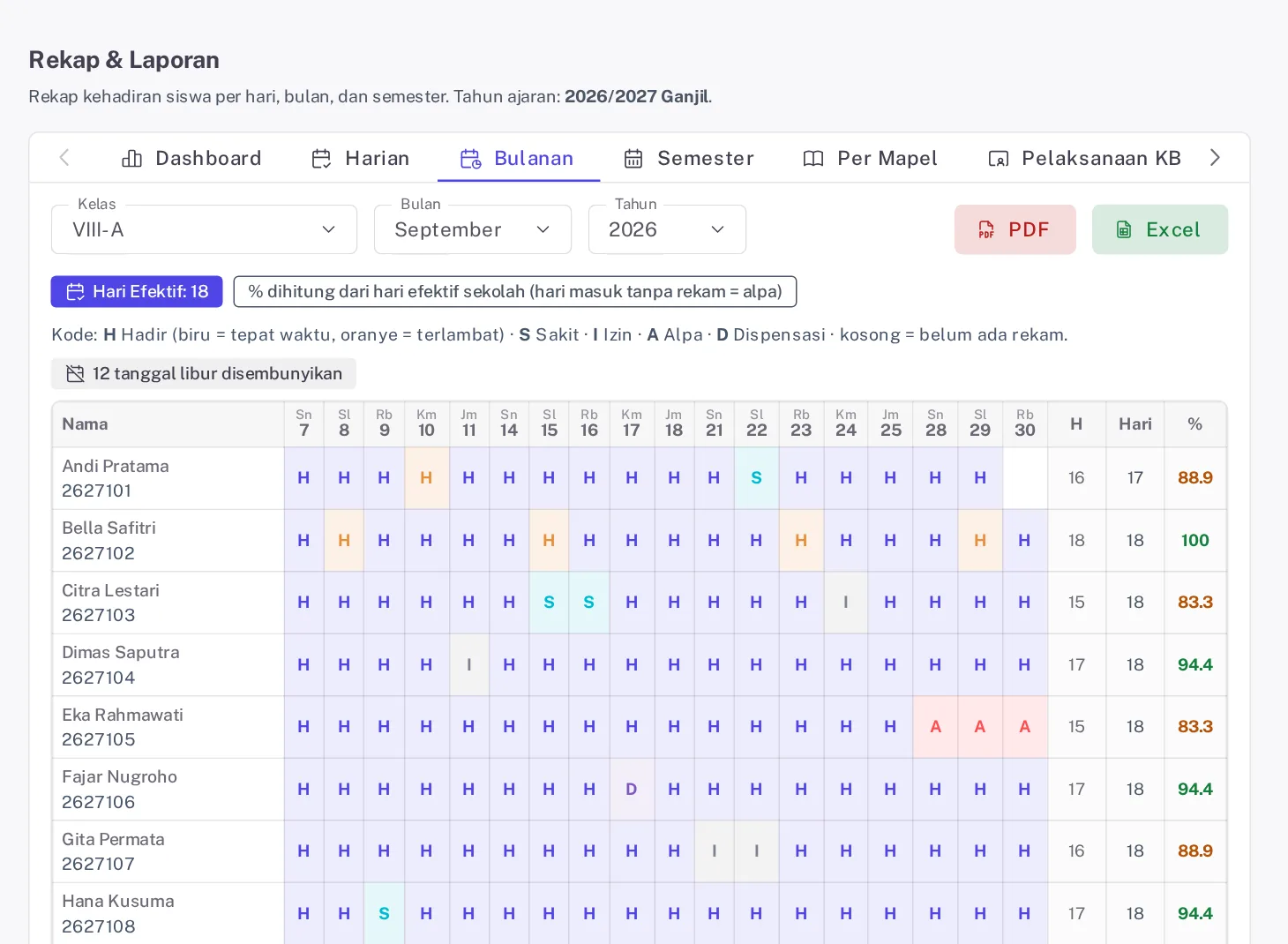Click the % column header
The width and height of the screenshot is (1288, 944).
click(x=1195, y=424)
